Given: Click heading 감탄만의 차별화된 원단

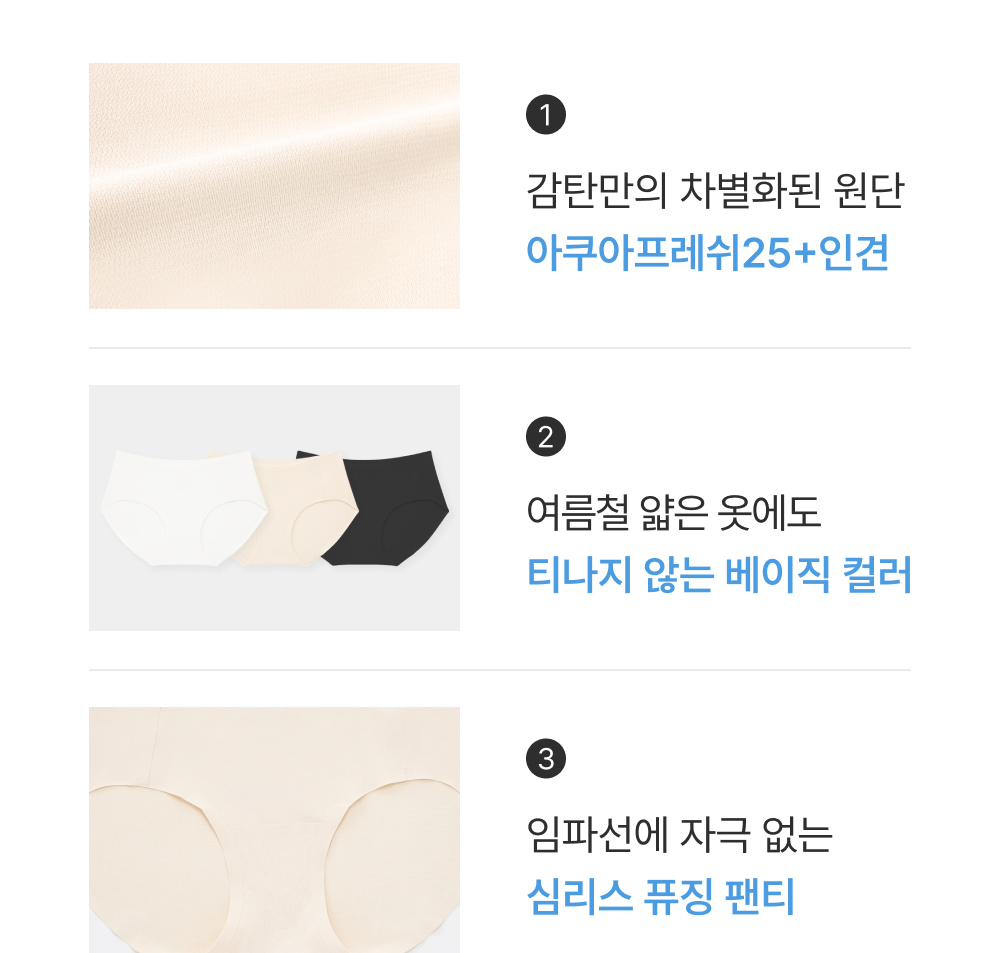Looking at the screenshot, I should [x=715, y=191].
